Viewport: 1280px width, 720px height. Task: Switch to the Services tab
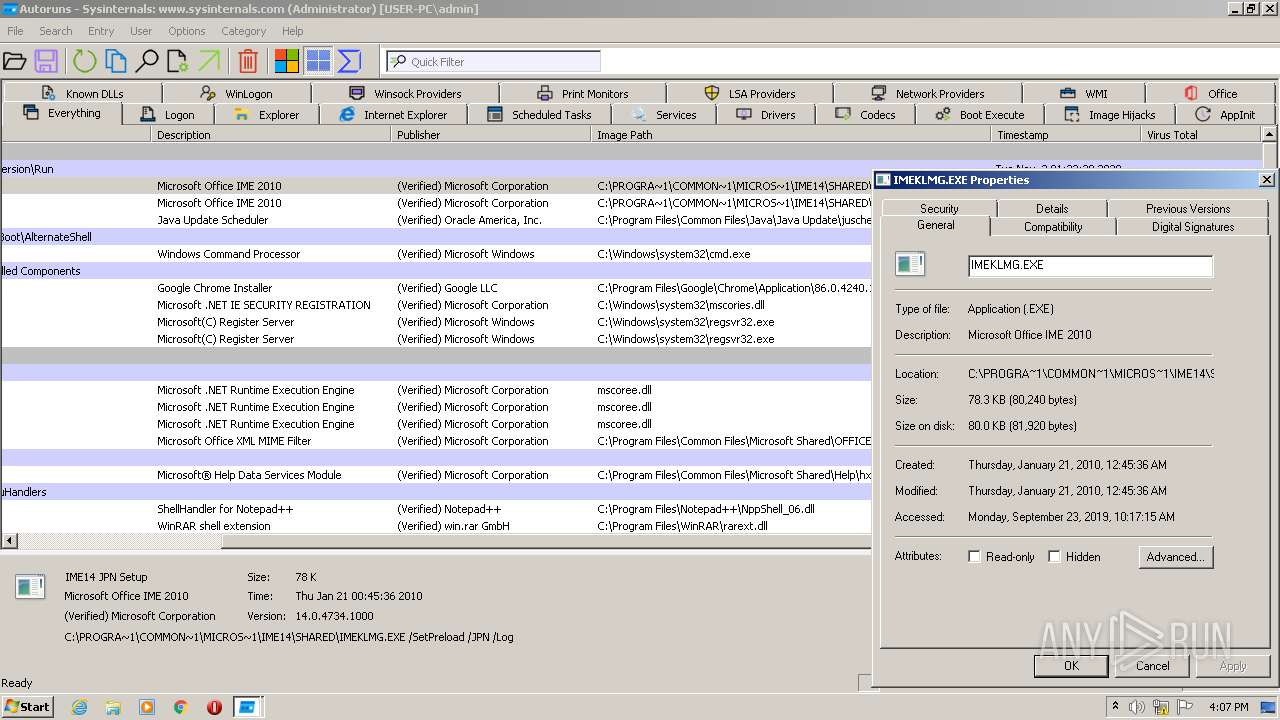coord(664,115)
